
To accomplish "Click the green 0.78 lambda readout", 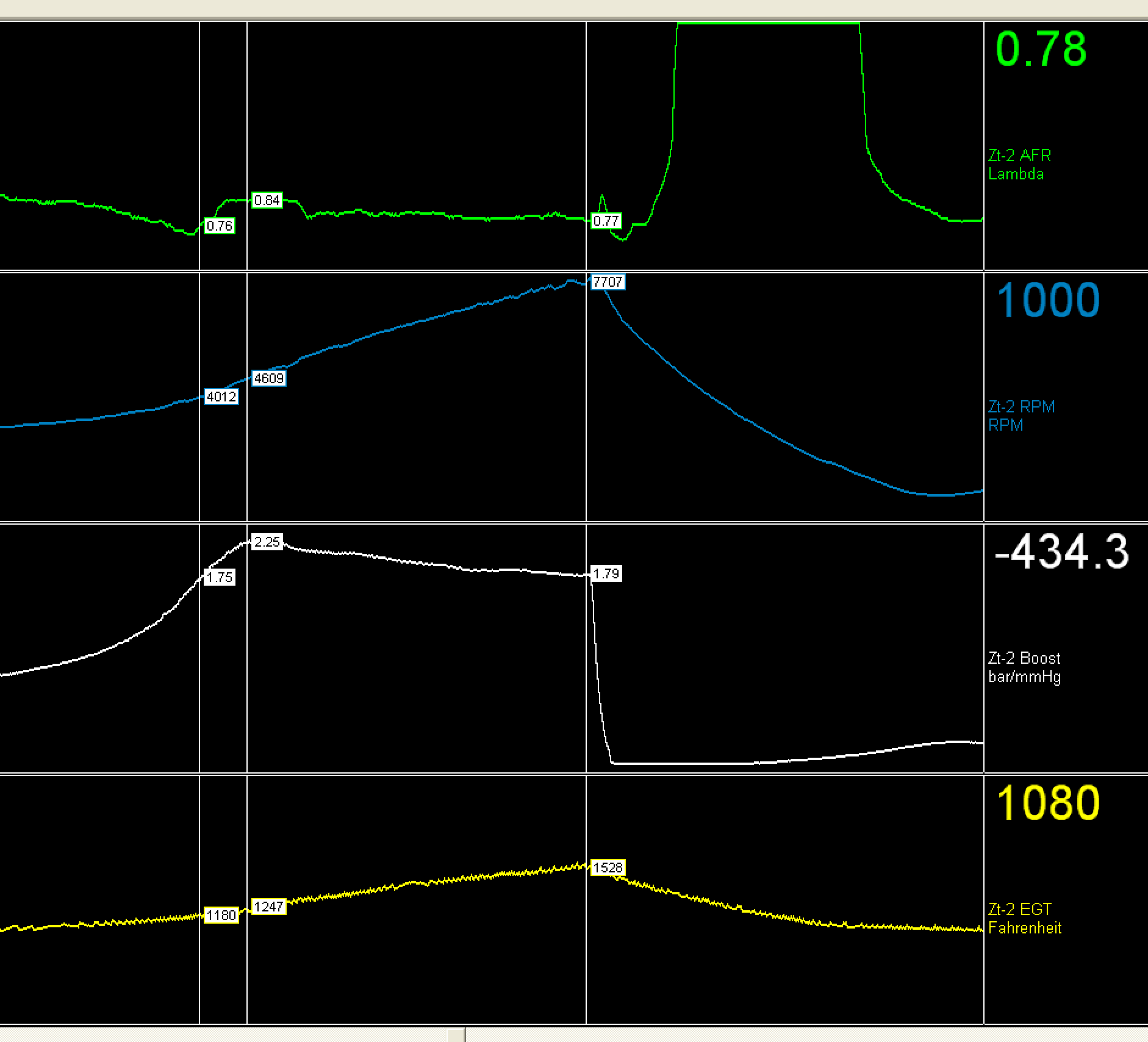I will tap(1041, 49).
